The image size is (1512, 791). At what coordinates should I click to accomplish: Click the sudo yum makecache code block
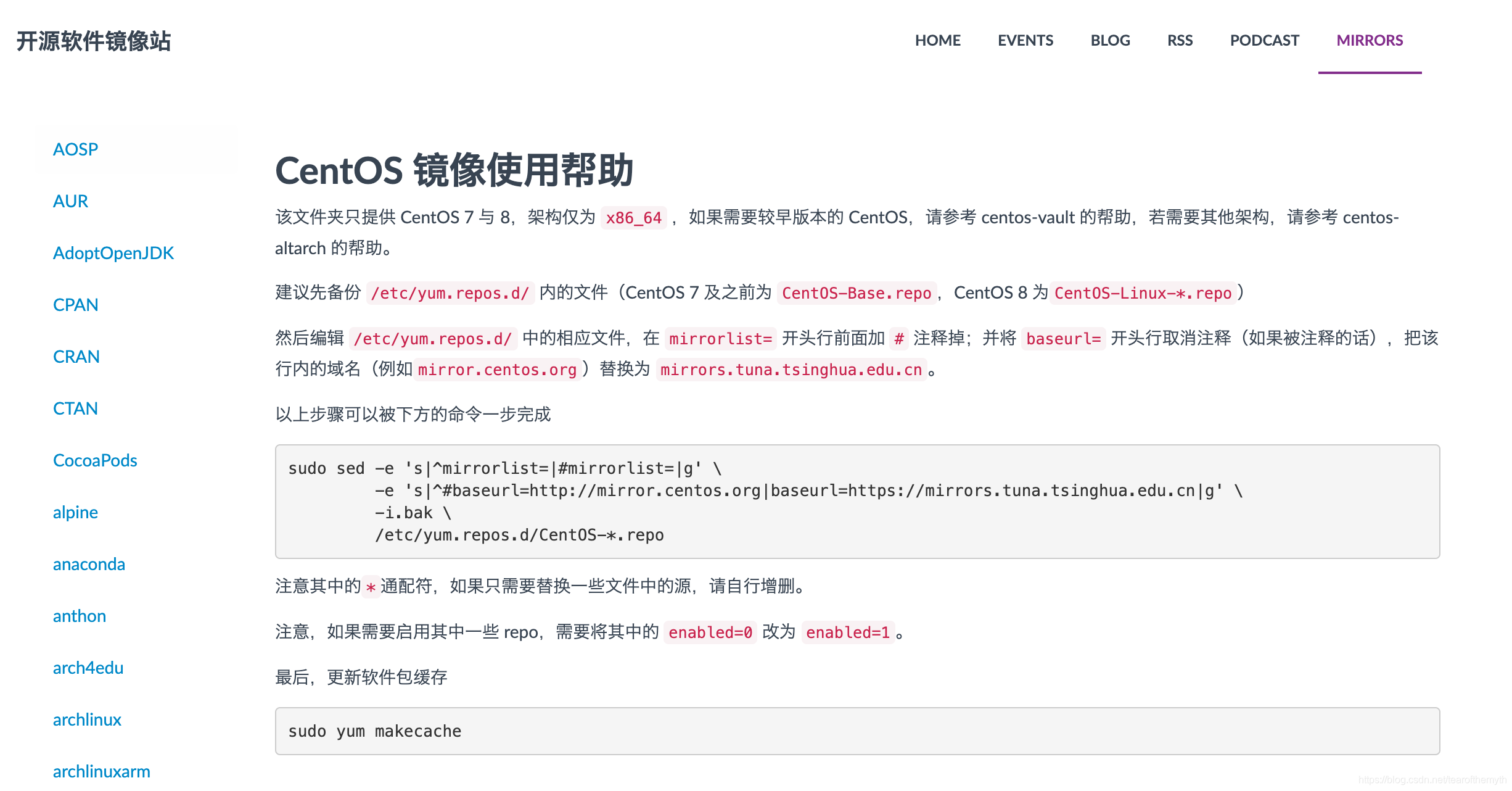[x=857, y=731]
